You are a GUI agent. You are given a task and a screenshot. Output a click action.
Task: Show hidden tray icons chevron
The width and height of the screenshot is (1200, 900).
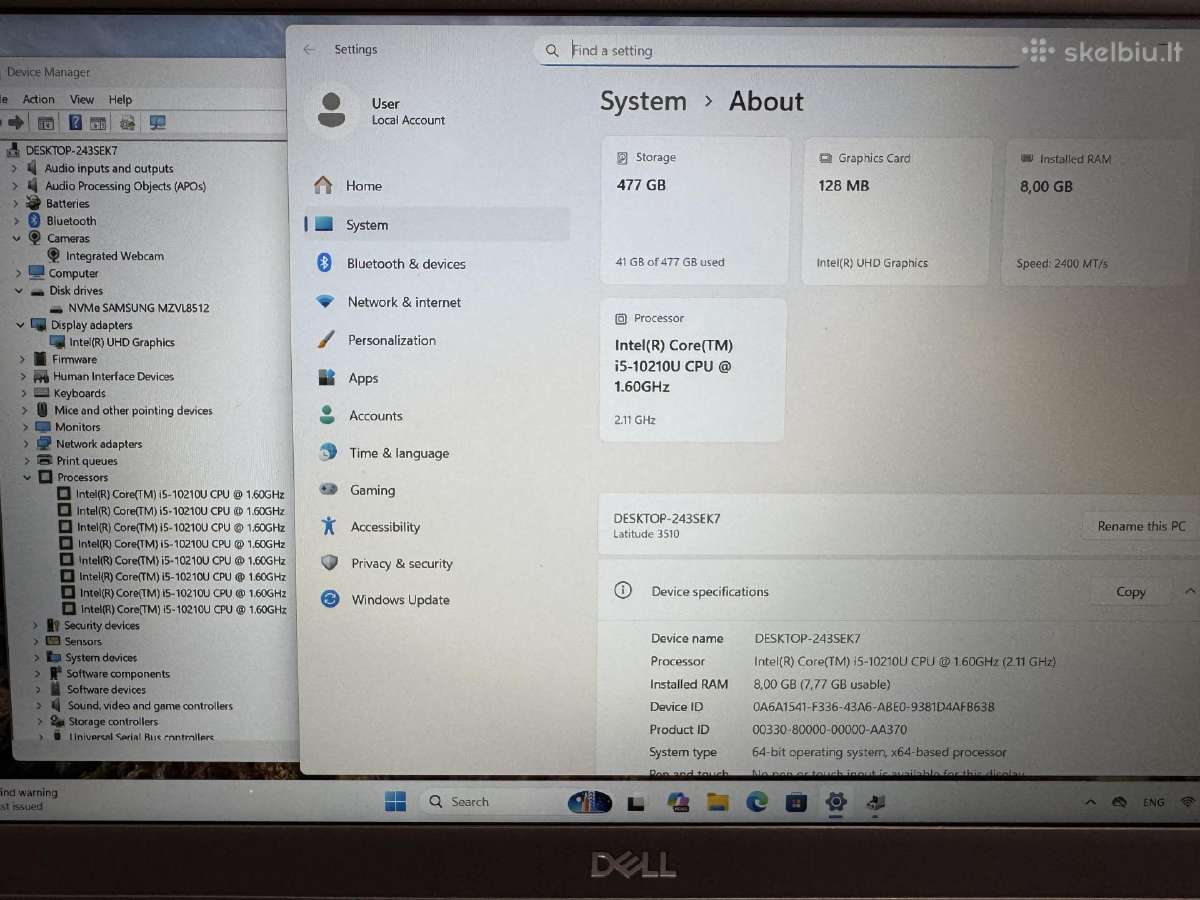pyautogui.click(x=1091, y=802)
